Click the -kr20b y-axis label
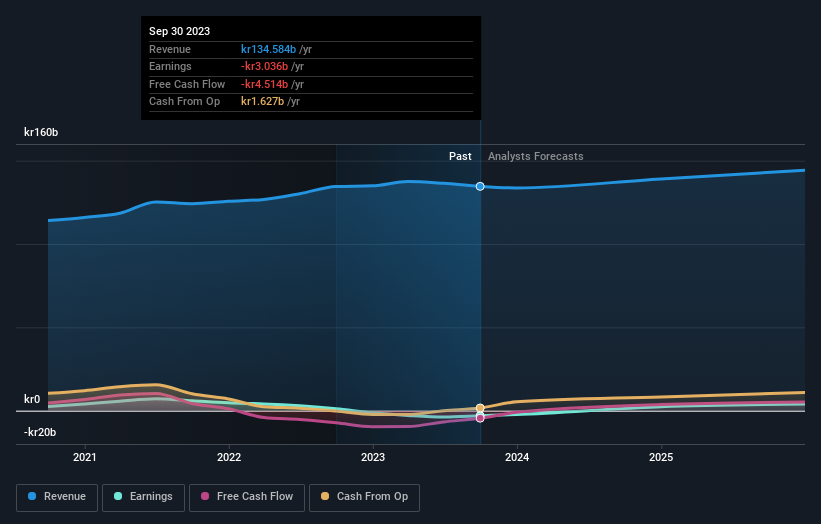Viewport: 821px width, 524px height. [40, 432]
